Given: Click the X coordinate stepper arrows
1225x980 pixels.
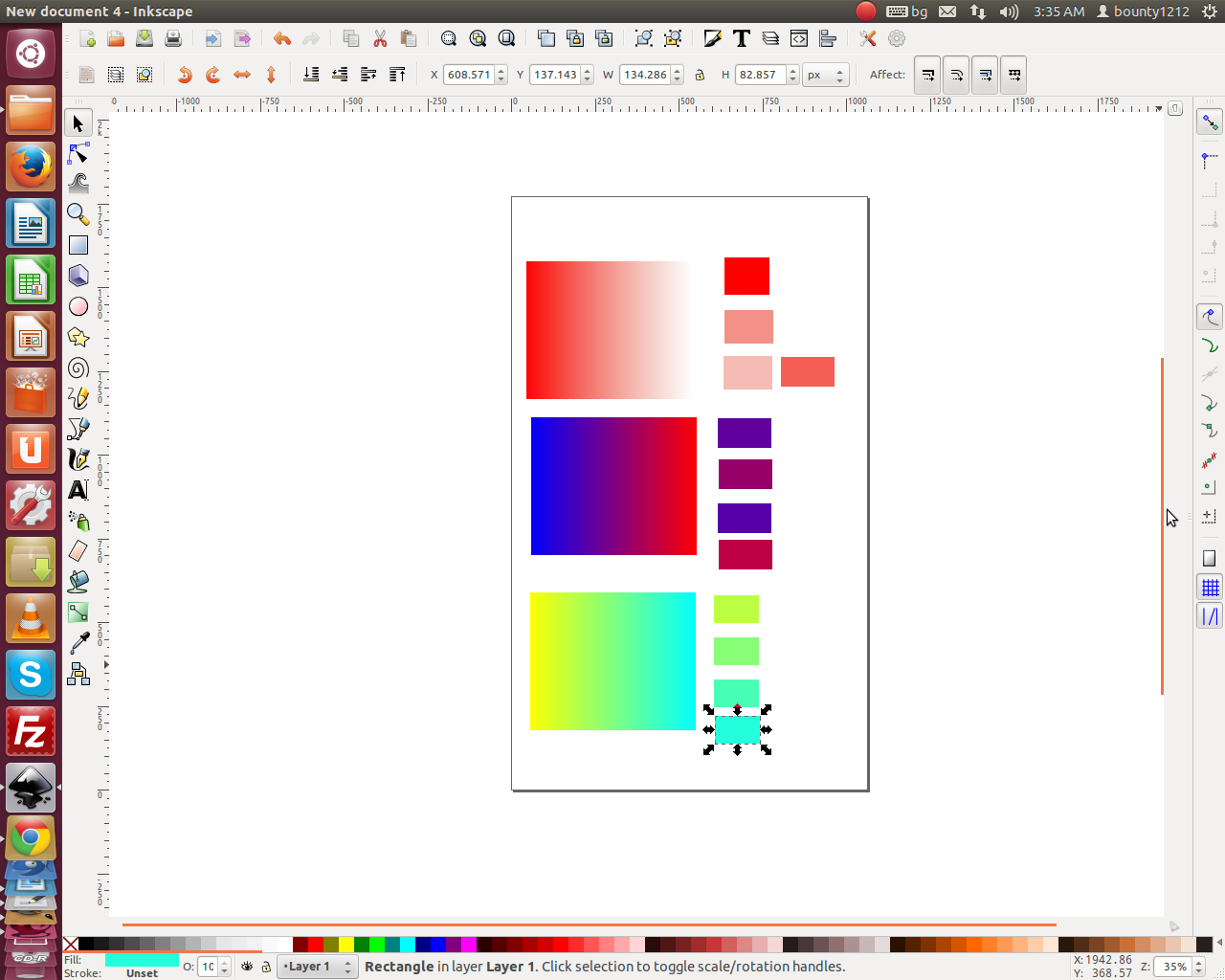Looking at the screenshot, I should coord(501,75).
